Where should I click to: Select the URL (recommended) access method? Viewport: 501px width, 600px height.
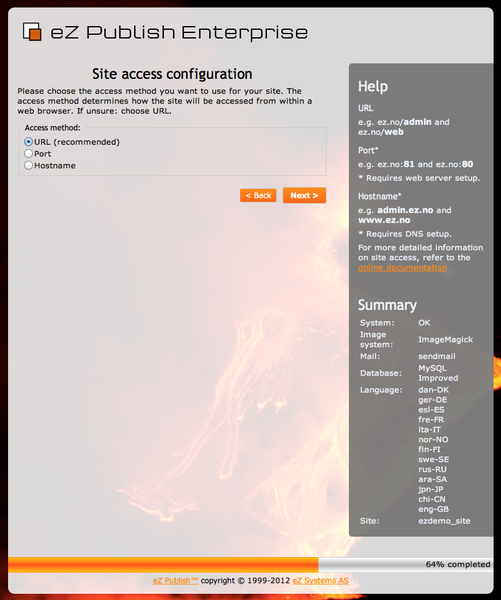point(28,142)
